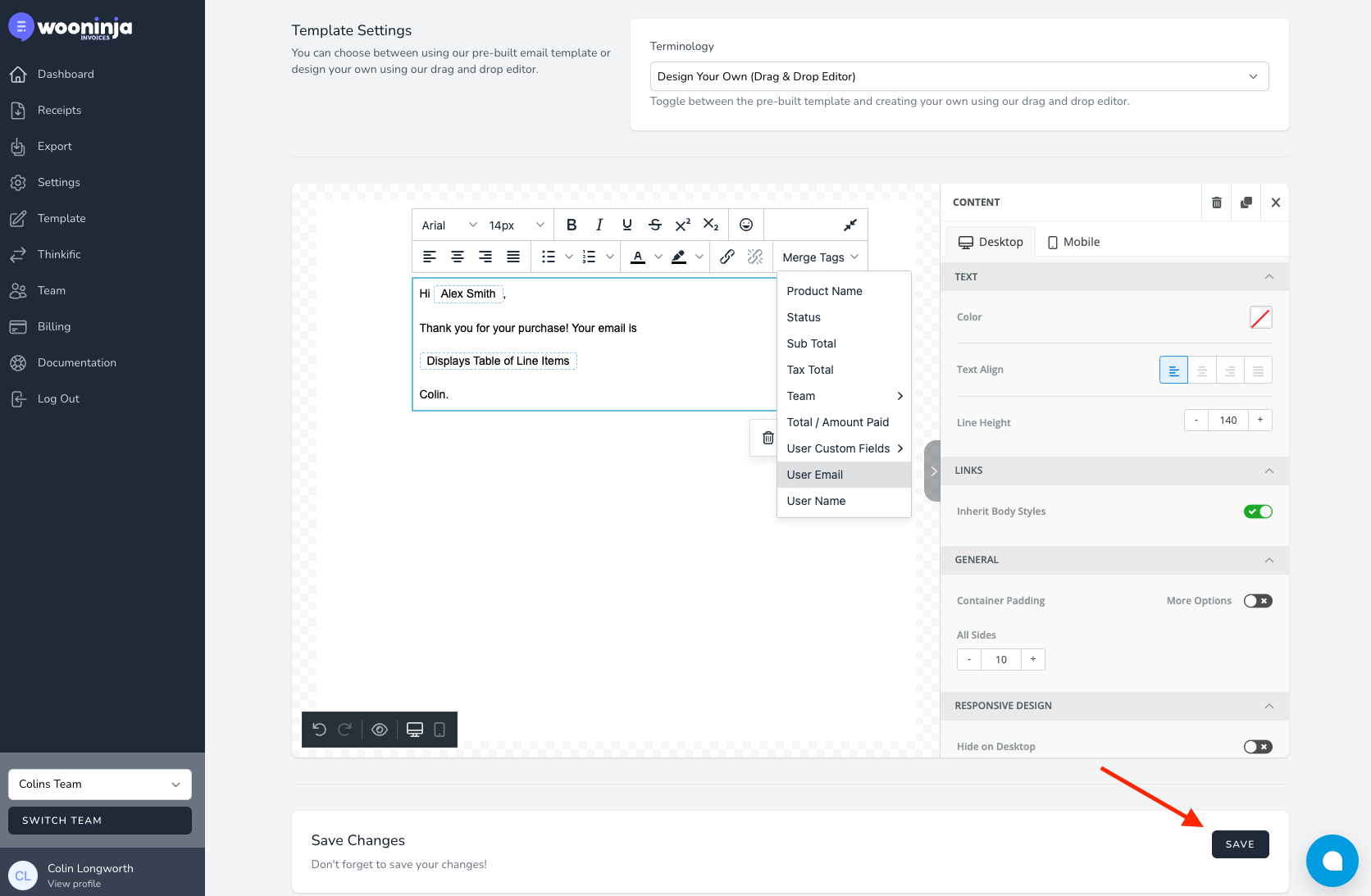This screenshot has height=896, width=1371.
Task: Collapse the TEXT section
Action: point(1114,277)
